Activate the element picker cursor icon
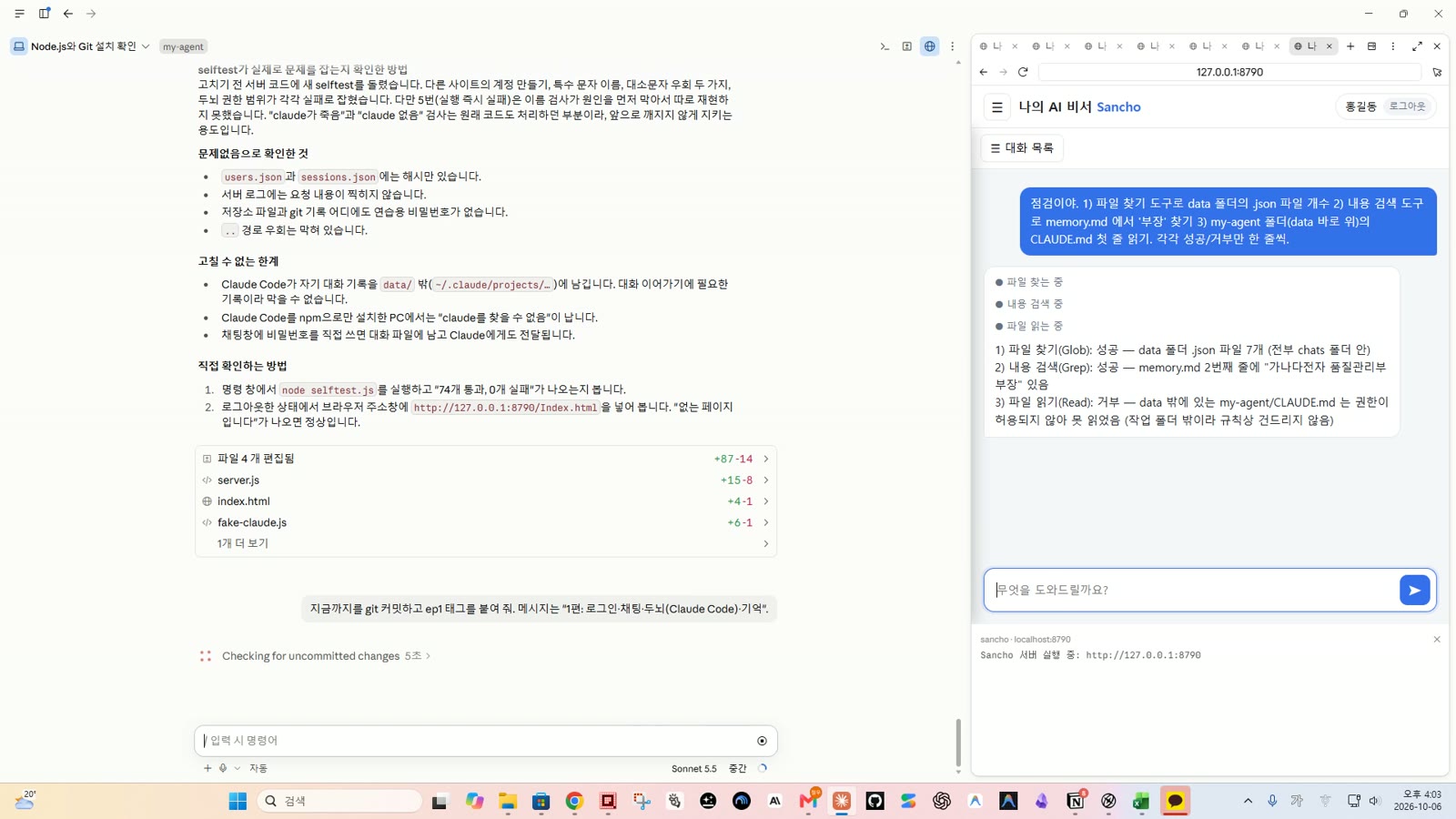Viewport: 1456px width, 819px height. (x=1437, y=72)
